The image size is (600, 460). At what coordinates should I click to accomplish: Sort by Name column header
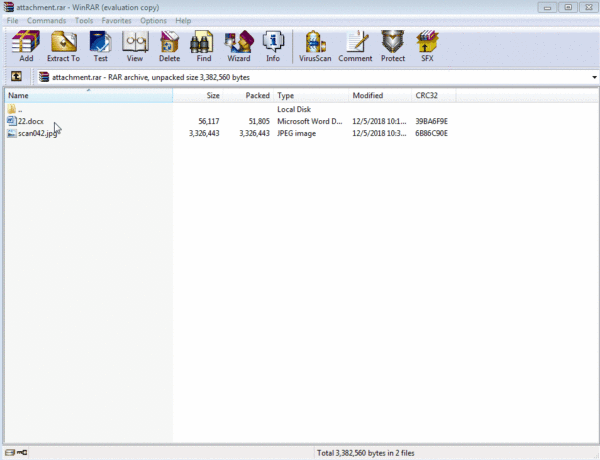(88, 95)
